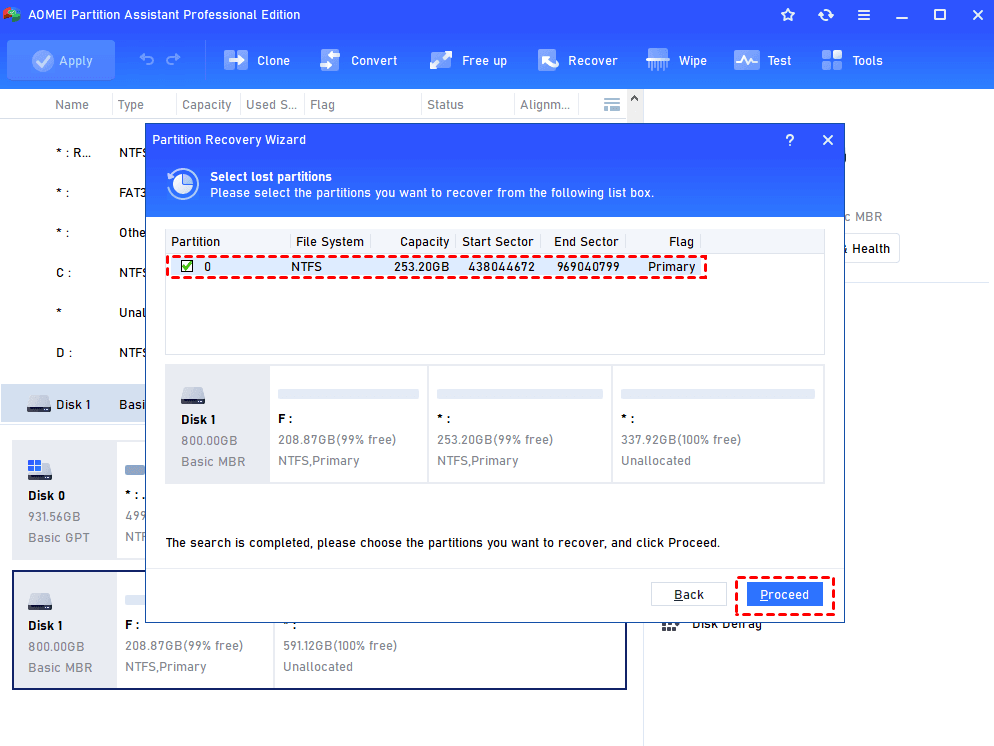
Task: Select the F: 208.87GB partition in wizard
Action: coord(349,424)
